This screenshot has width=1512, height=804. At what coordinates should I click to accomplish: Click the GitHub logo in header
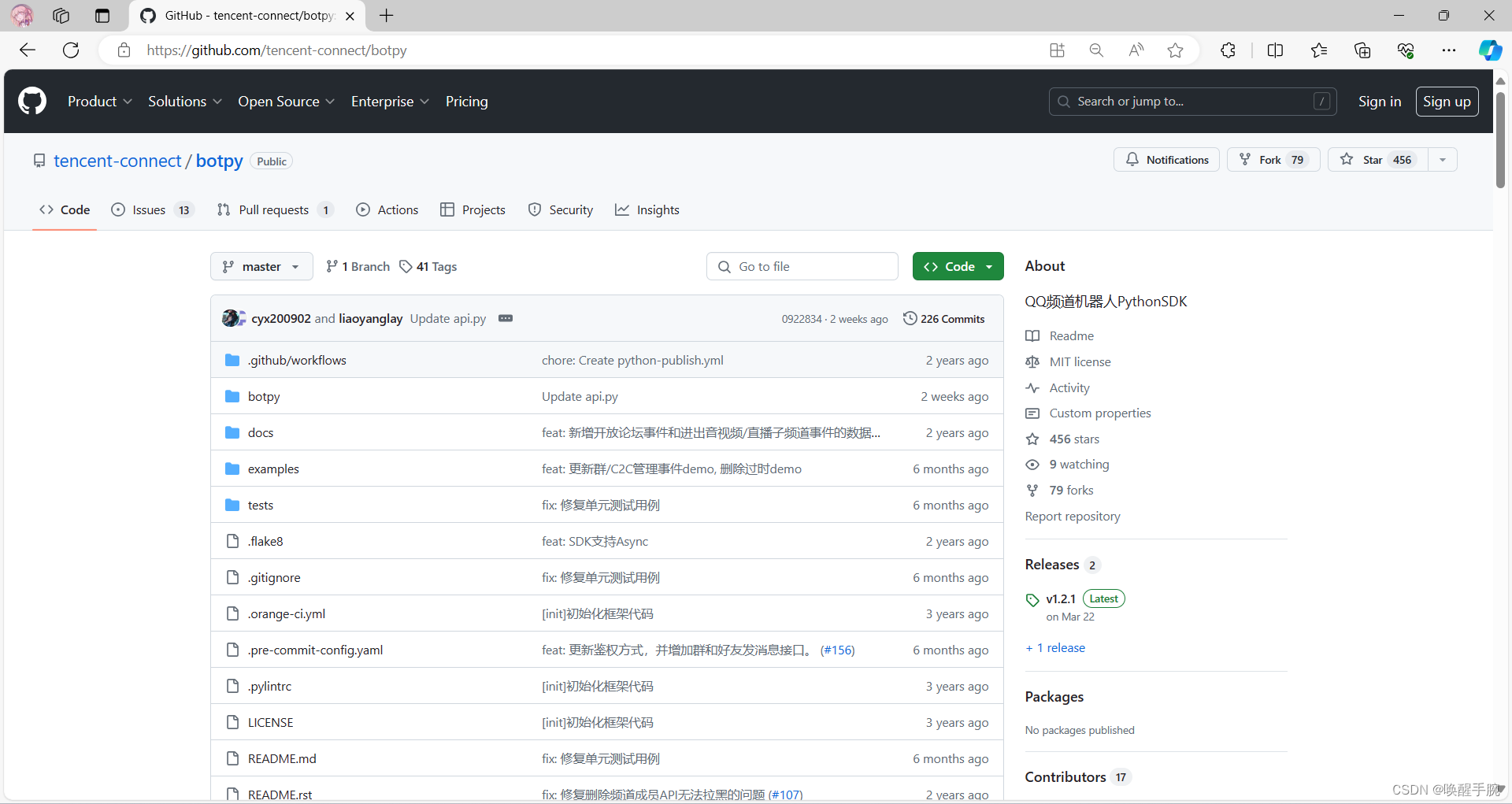pos(32,102)
